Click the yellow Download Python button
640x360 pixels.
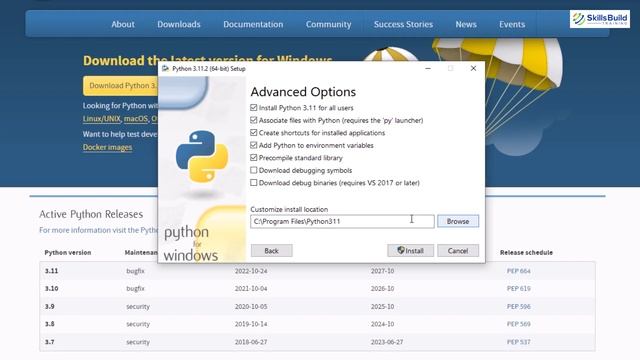pyautogui.click(x=121, y=86)
